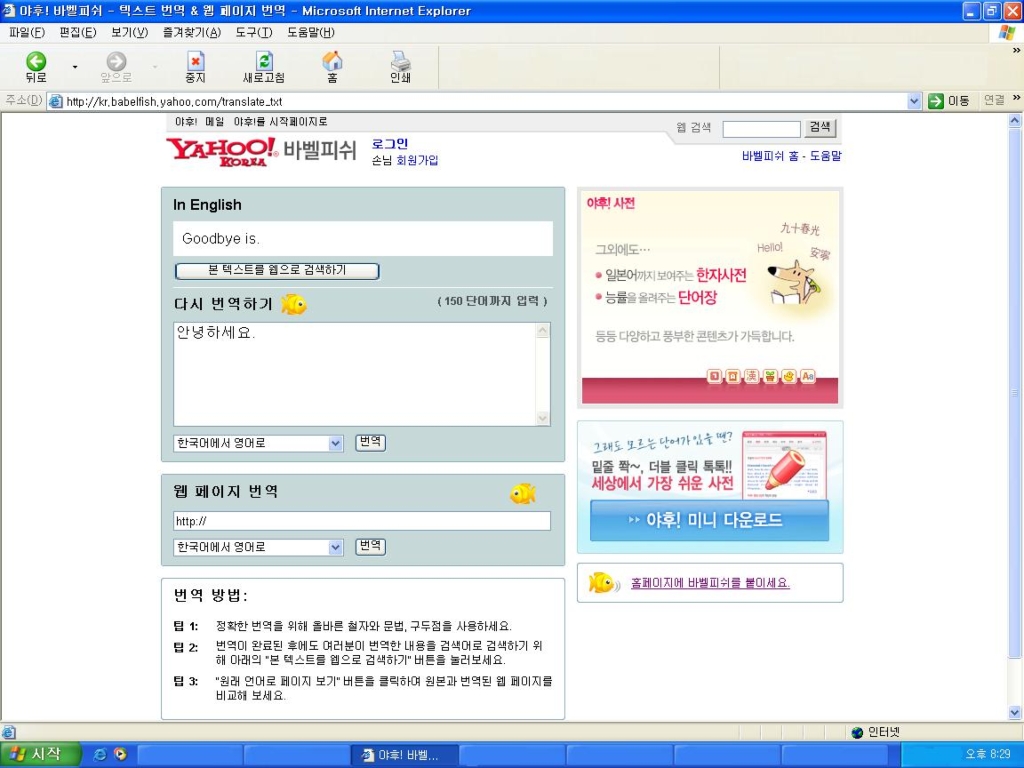Click the 야후! 사전 advertisement banner
The width and height of the screenshot is (1024, 768).
[x=710, y=297]
